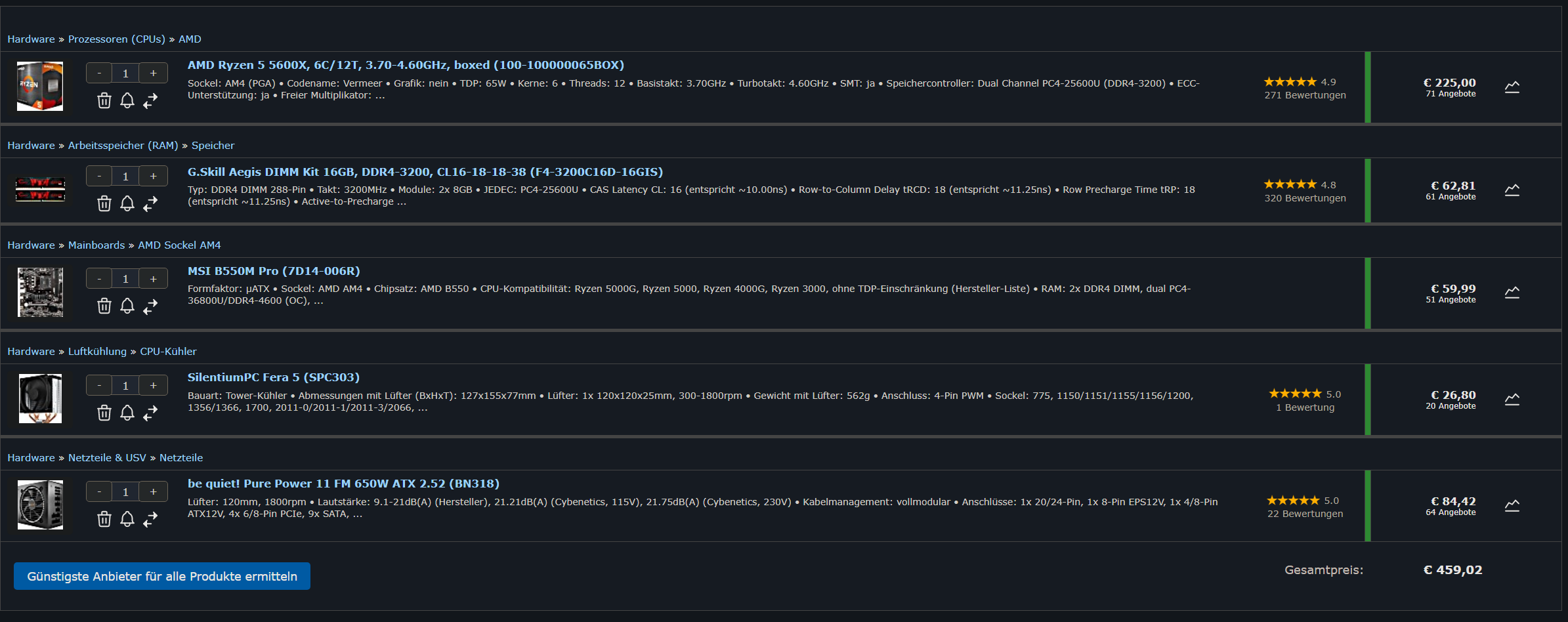The height and width of the screenshot is (622, 1568).
Task: Open MSI B550M Pro product page
Action: coord(274,271)
